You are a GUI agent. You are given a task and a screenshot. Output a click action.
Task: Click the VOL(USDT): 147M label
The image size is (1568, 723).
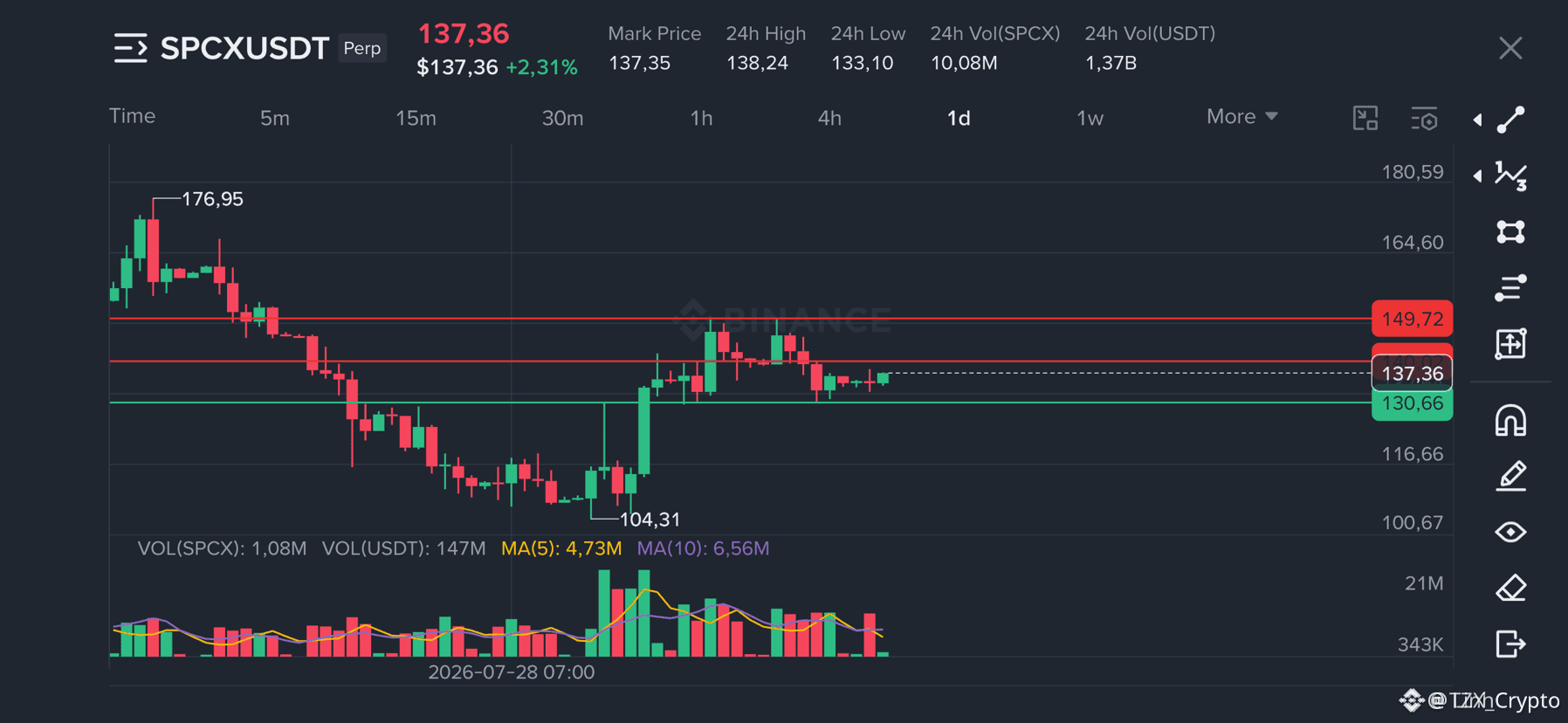[x=403, y=548]
